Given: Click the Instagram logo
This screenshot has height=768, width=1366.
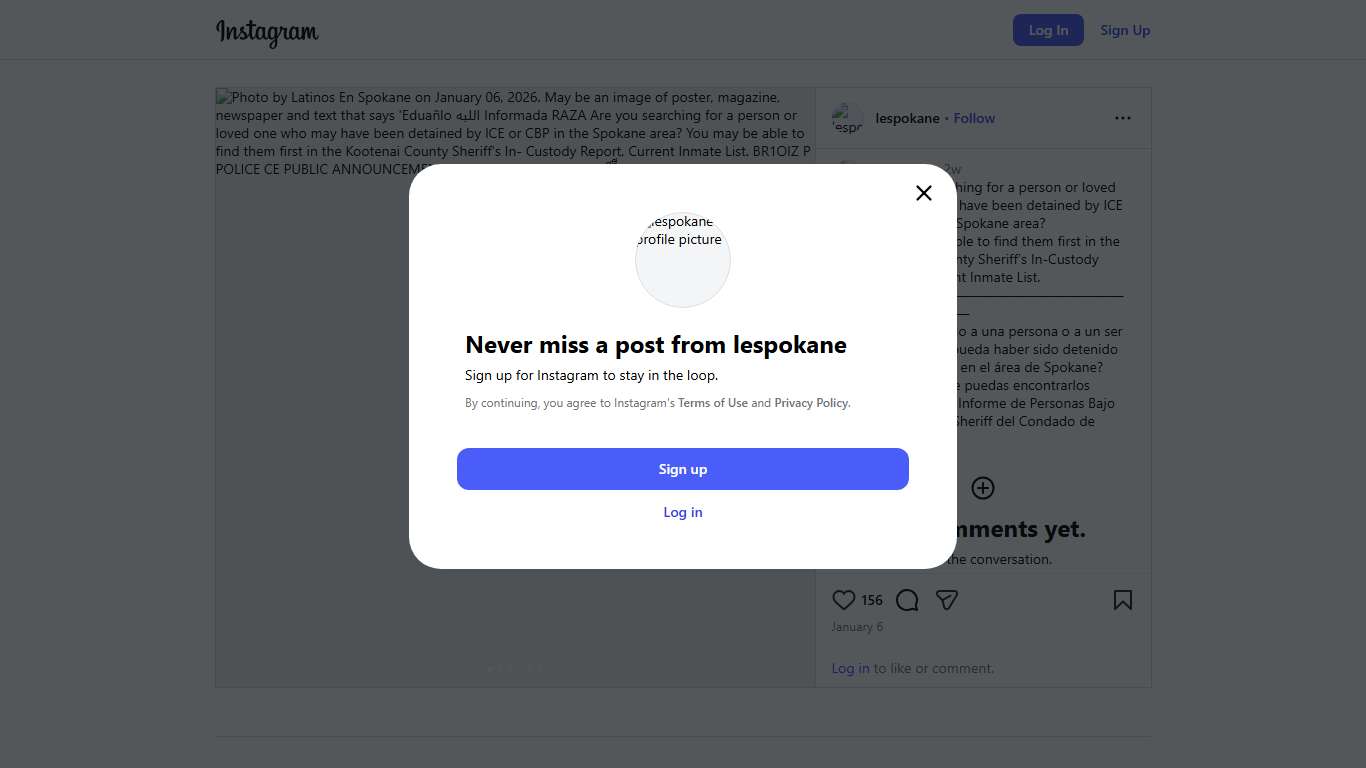Looking at the screenshot, I should [267, 31].
